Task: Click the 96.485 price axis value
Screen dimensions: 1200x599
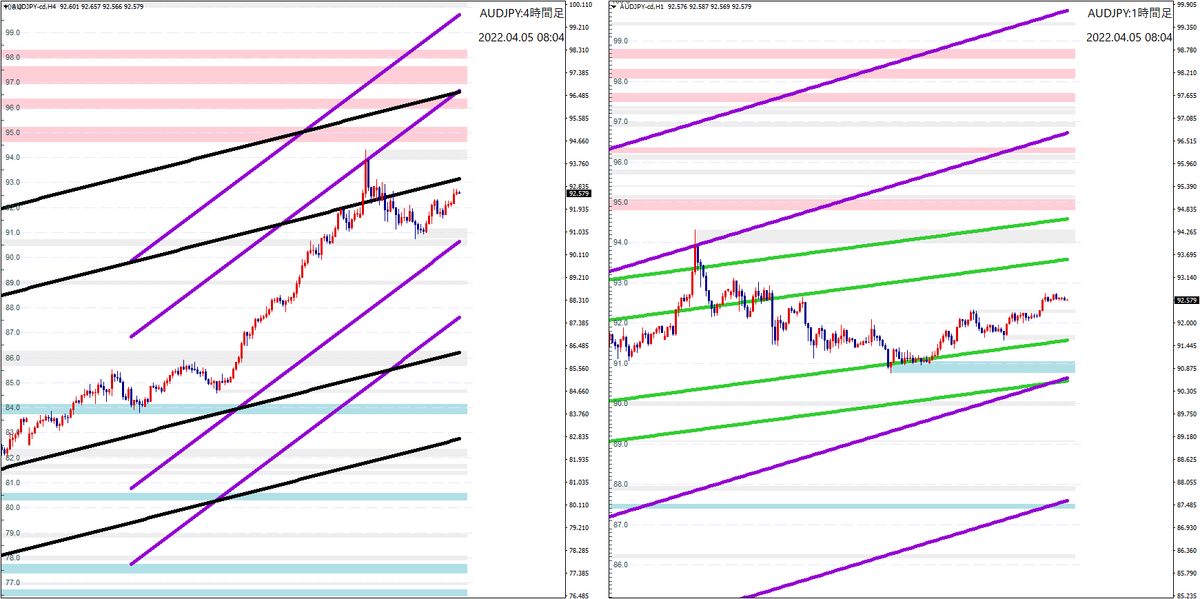Action: [580, 96]
